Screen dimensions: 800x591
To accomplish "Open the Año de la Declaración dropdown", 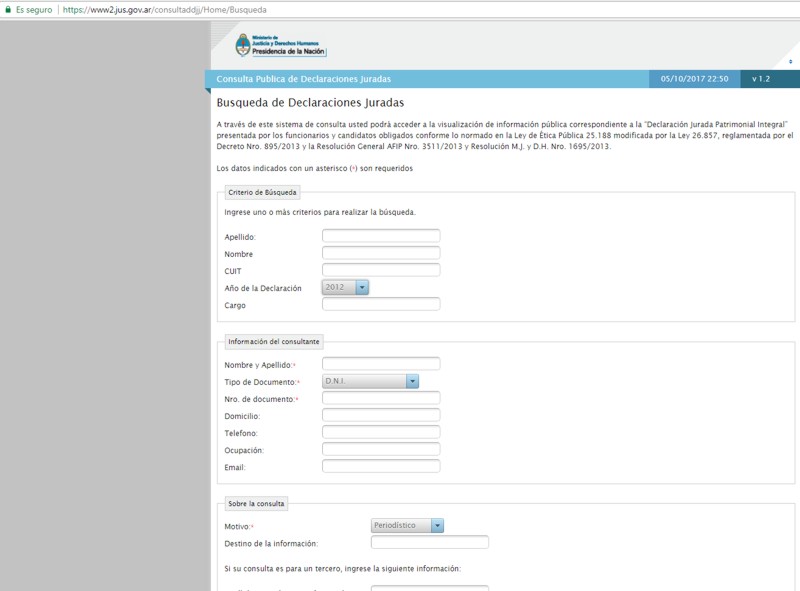I will (x=345, y=287).
